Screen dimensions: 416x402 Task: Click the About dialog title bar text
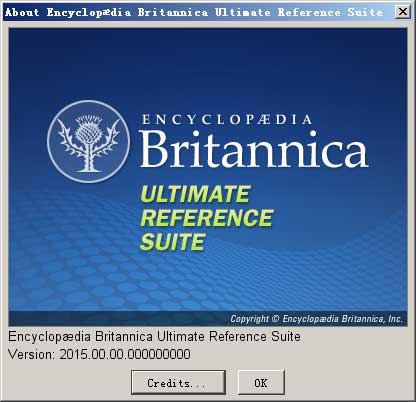[x=194, y=12]
